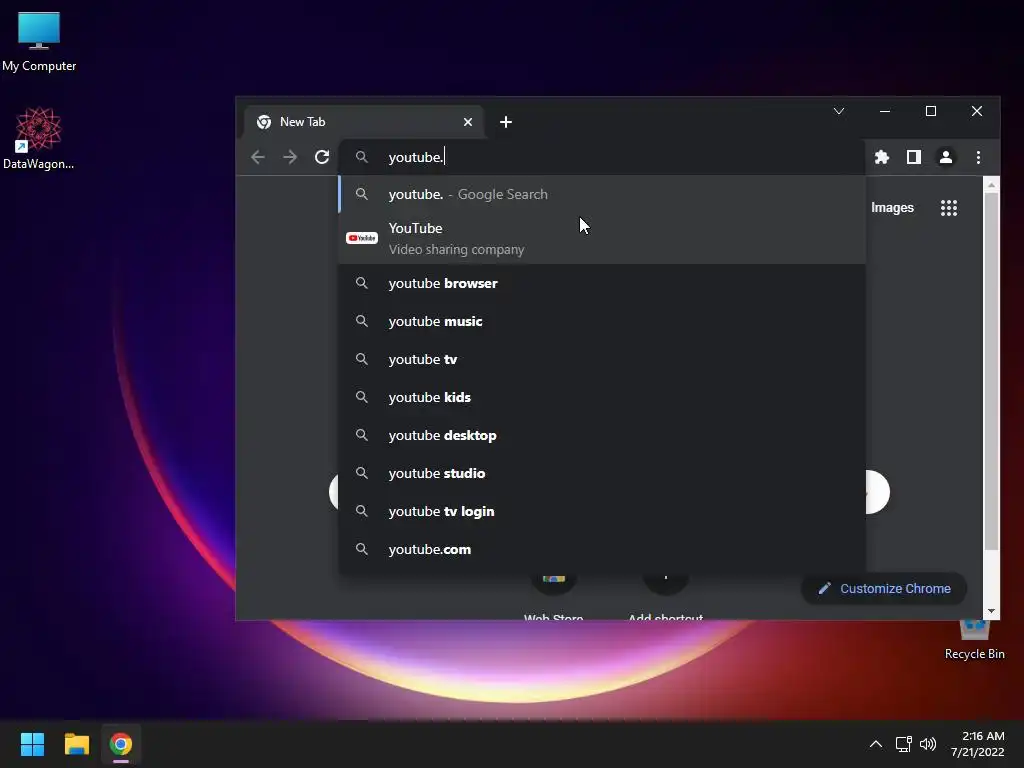The height and width of the screenshot is (768, 1024).
Task: Choose 'youtube music' suggestion
Action: [x=602, y=321]
